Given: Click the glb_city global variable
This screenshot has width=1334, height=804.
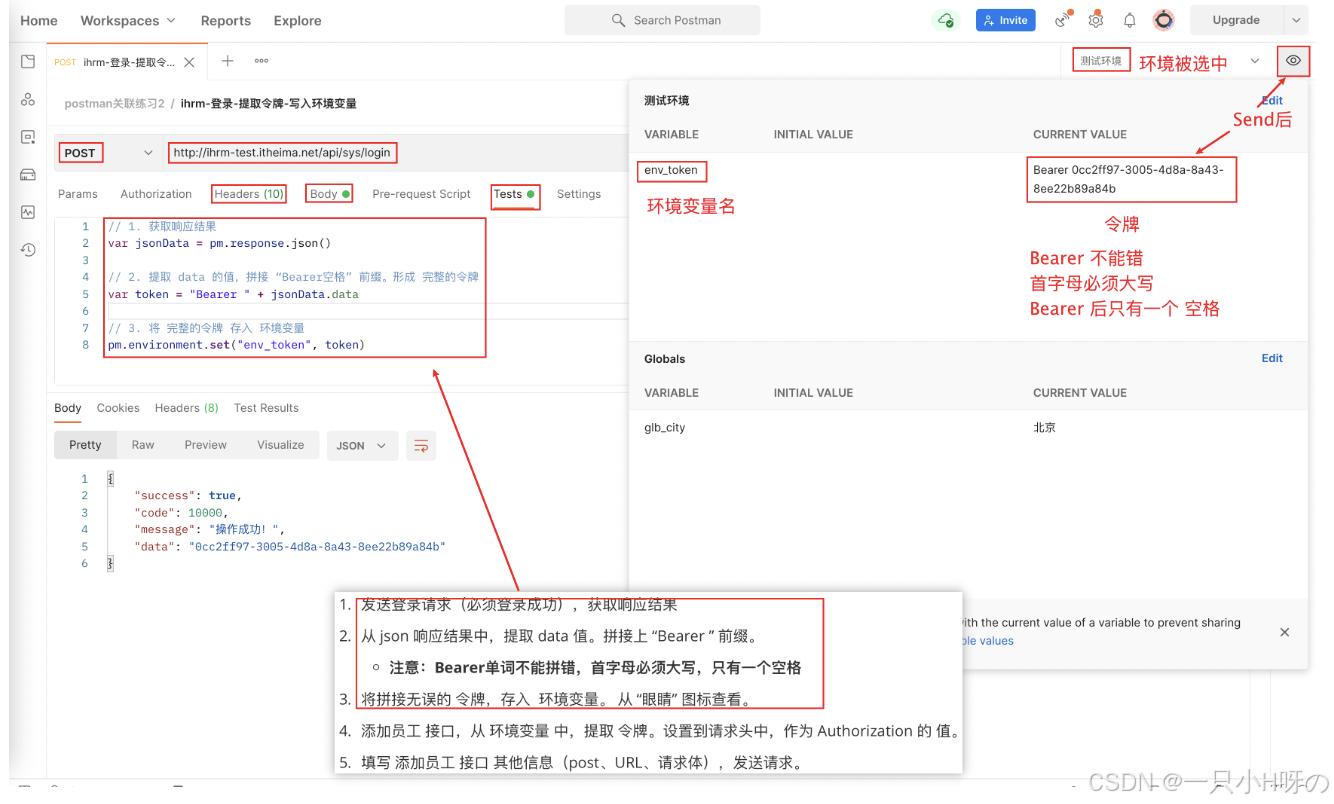Looking at the screenshot, I should (665, 428).
